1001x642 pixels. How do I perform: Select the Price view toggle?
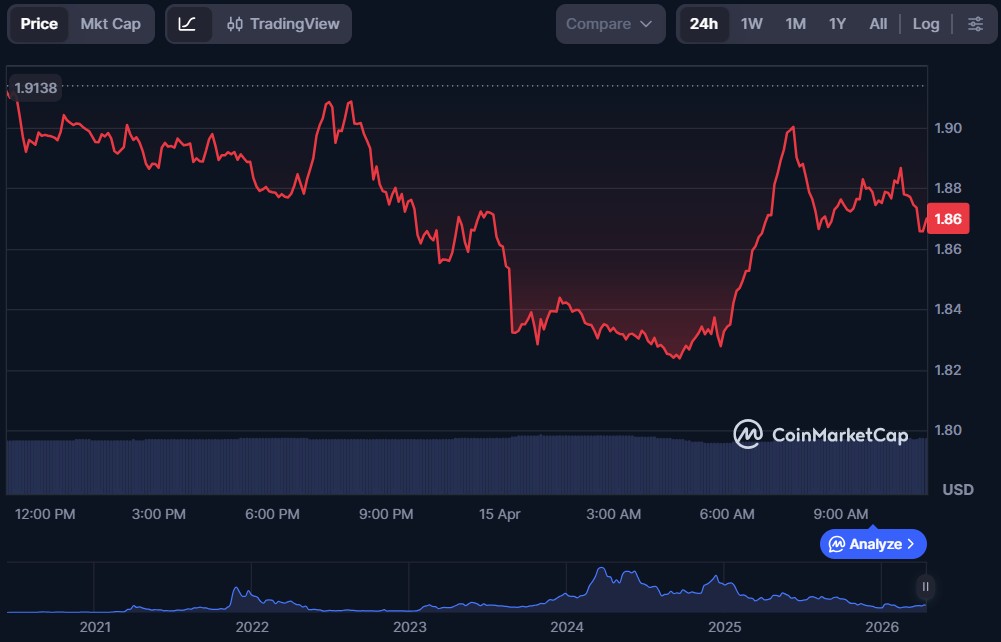pos(39,24)
